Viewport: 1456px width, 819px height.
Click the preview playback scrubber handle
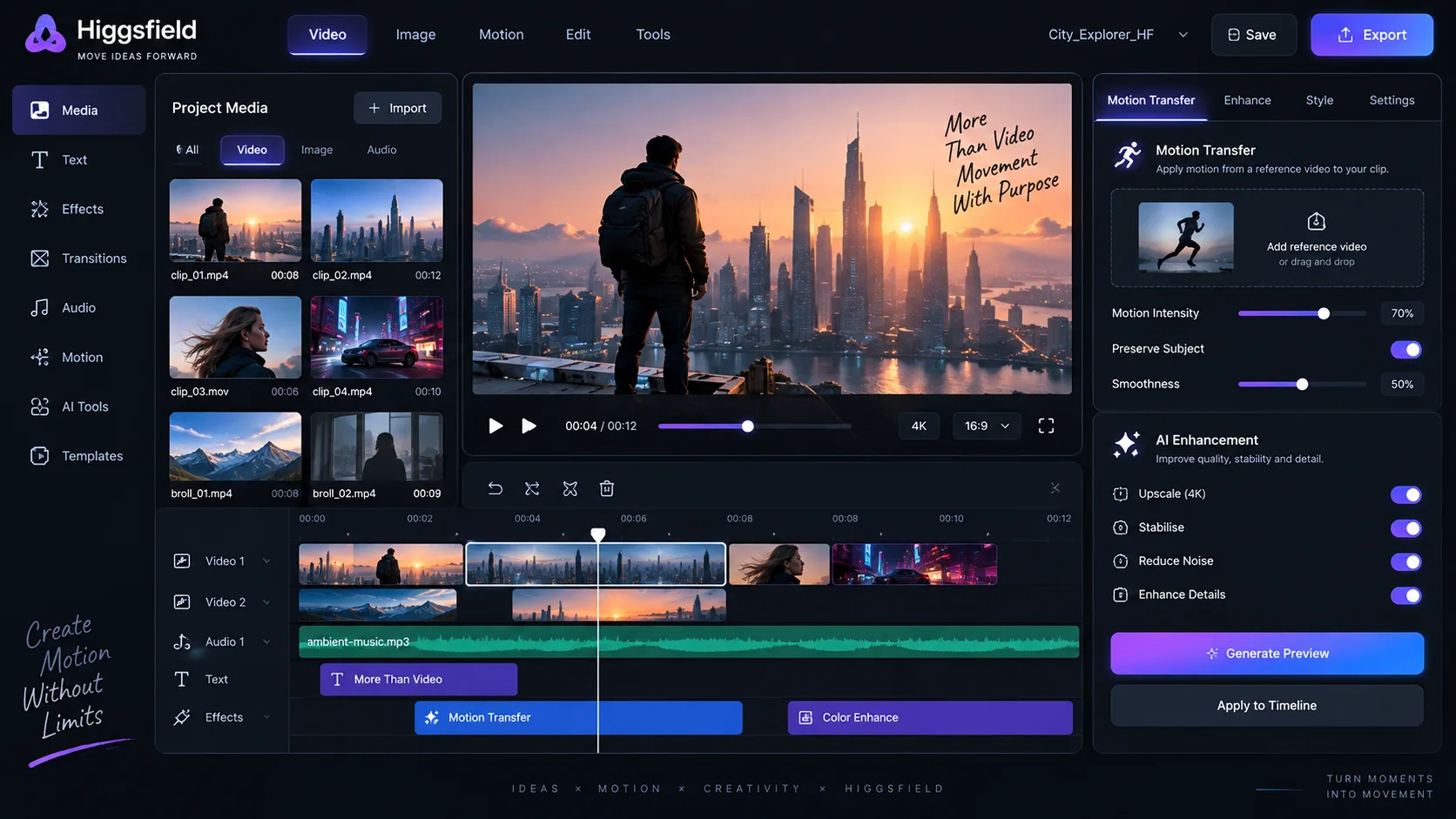click(747, 426)
